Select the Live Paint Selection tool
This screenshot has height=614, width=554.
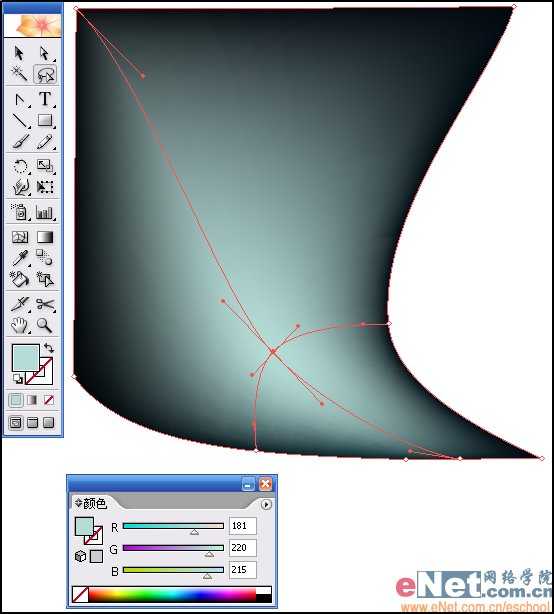pyautogui.click(x=45, y=279)
